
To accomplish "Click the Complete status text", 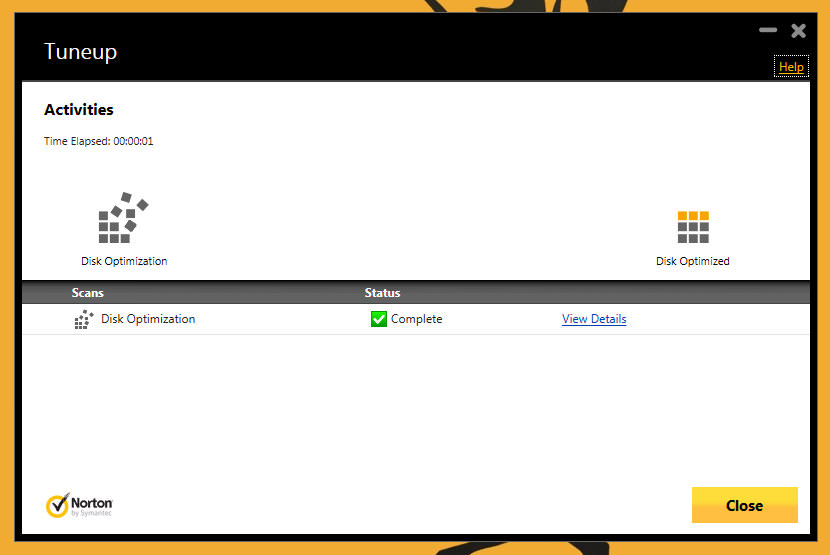I will click(x=417, y=319).
